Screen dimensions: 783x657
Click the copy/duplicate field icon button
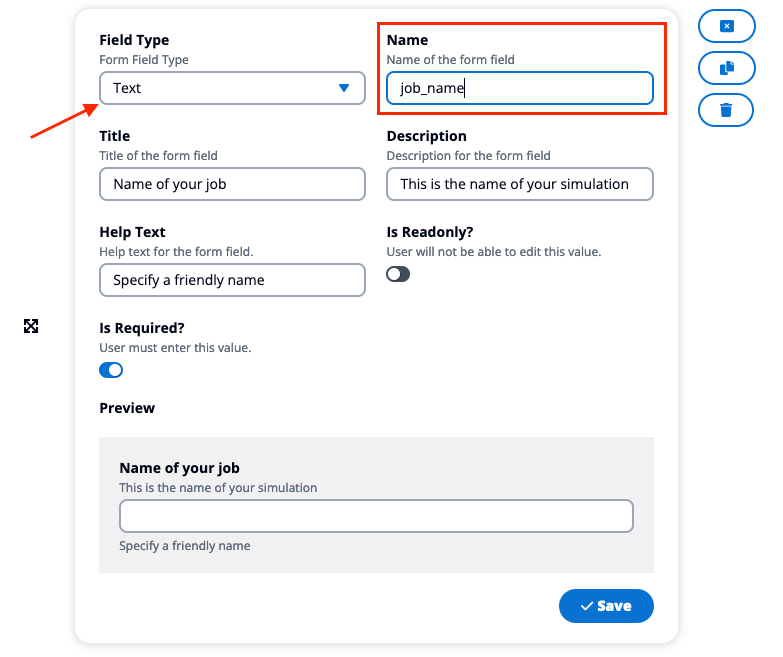(x=727, y=68)
